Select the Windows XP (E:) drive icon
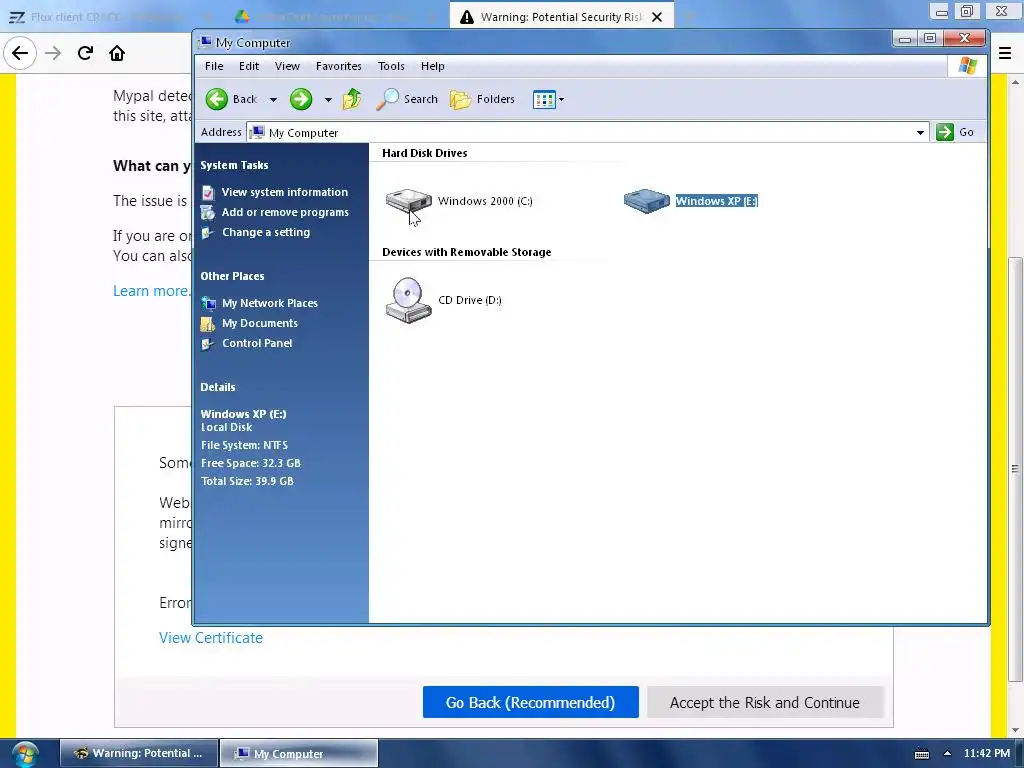 click(x=647, y=200)
